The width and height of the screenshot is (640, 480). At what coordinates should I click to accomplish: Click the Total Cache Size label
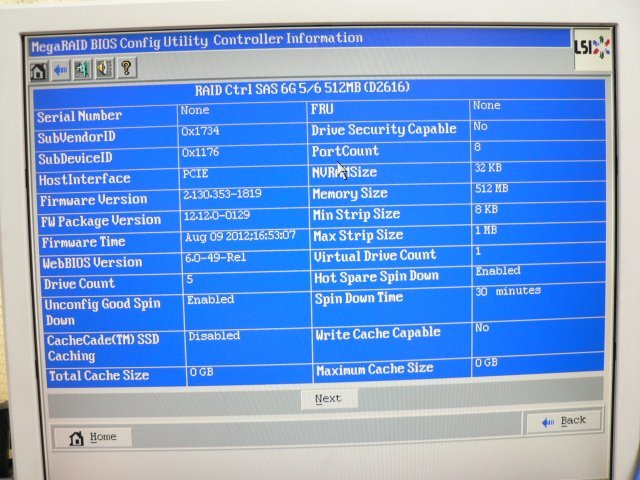click(x=99, y=376)
